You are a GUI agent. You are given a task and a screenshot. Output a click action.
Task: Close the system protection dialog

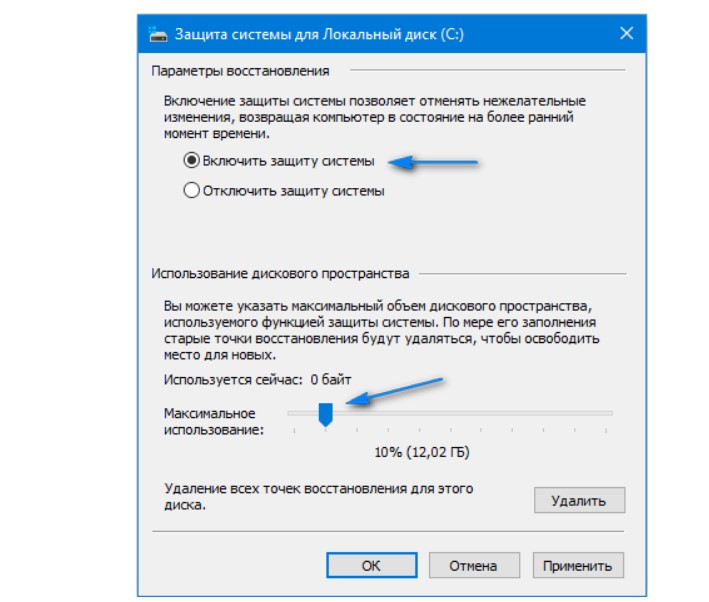(626, 33)
